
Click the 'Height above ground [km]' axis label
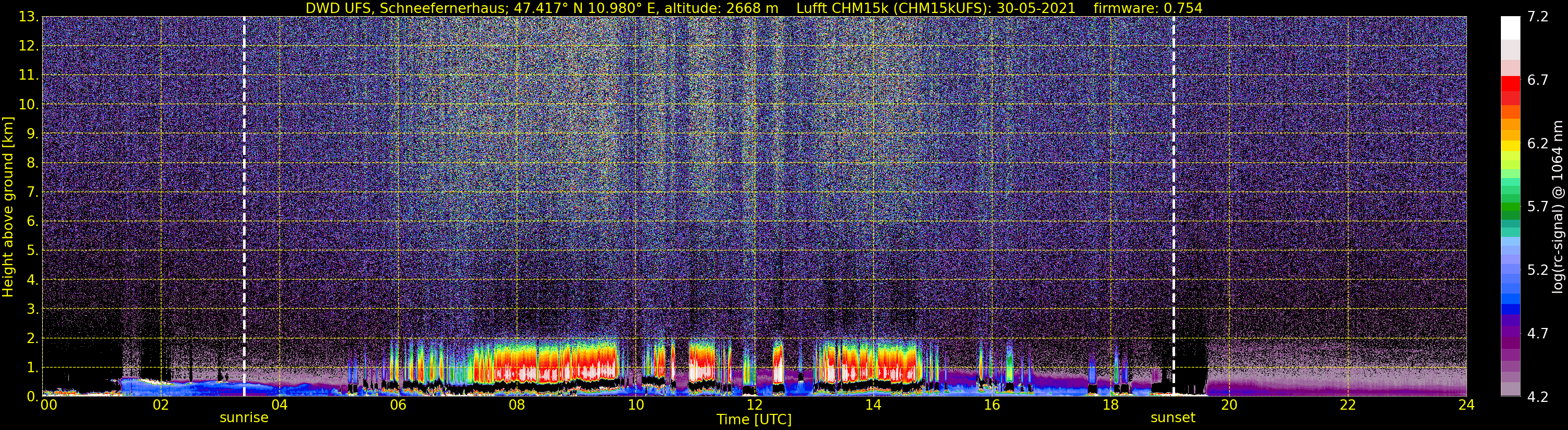coord(8,207)
